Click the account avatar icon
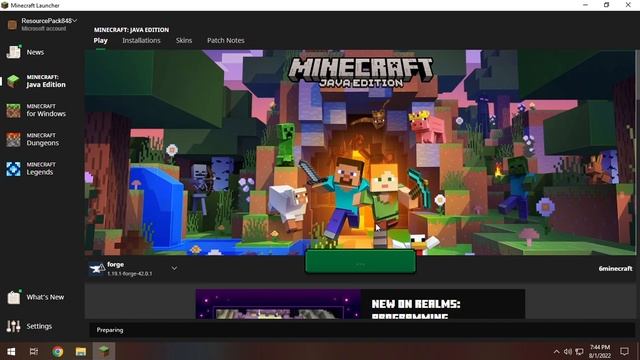Screen dimensions: 640x360 coord(12,24)
